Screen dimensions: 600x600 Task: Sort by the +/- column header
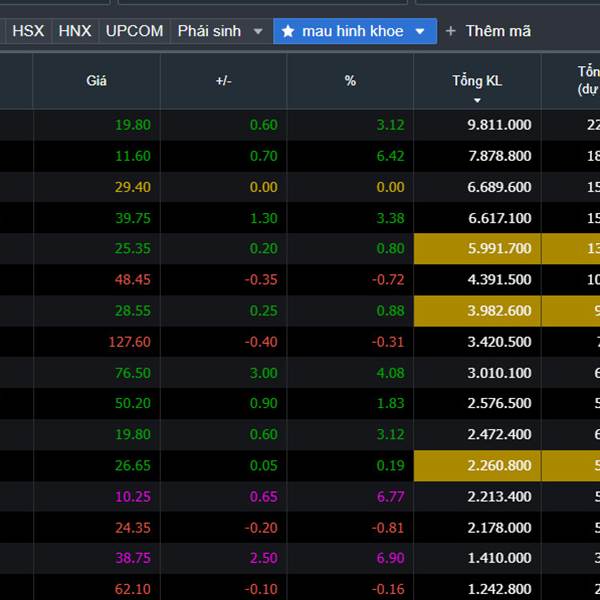pos(223,81)
